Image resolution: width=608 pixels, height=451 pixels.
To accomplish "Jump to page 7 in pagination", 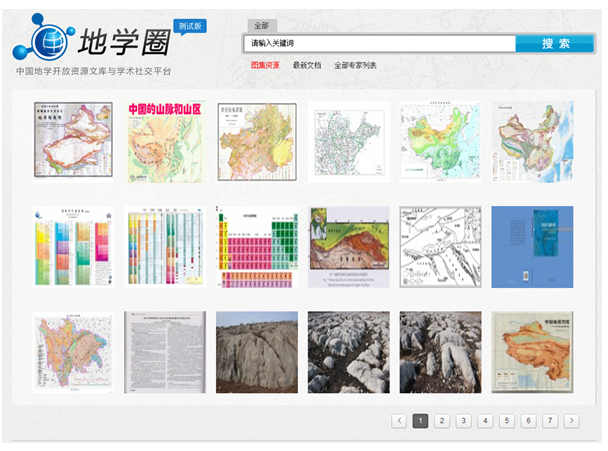I will [x=549, y=421].
